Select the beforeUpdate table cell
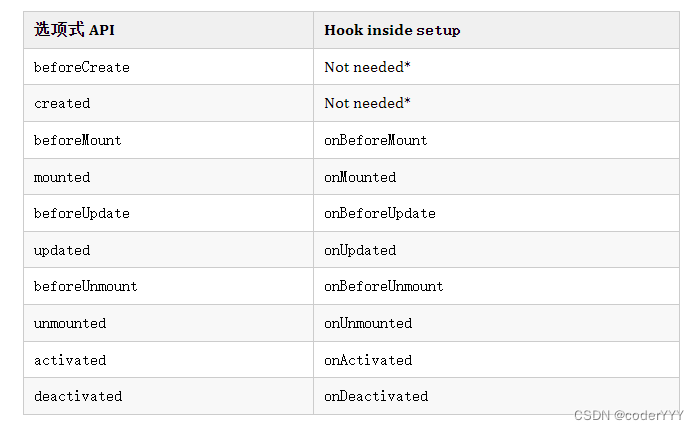Image resolution: width=699 pixels, height=430 pixels. coord(82,213)
